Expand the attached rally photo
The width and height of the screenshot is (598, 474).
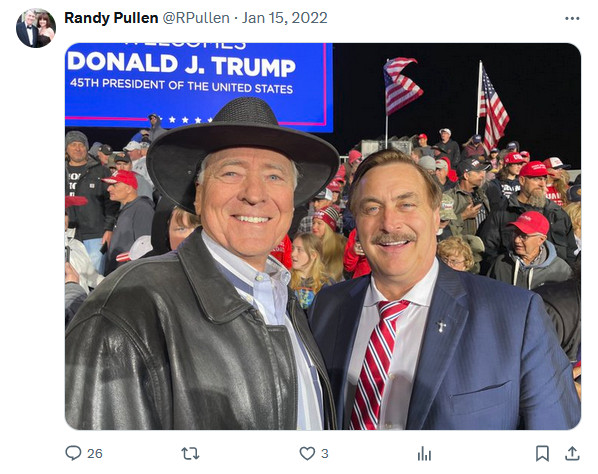coord(323,236)
